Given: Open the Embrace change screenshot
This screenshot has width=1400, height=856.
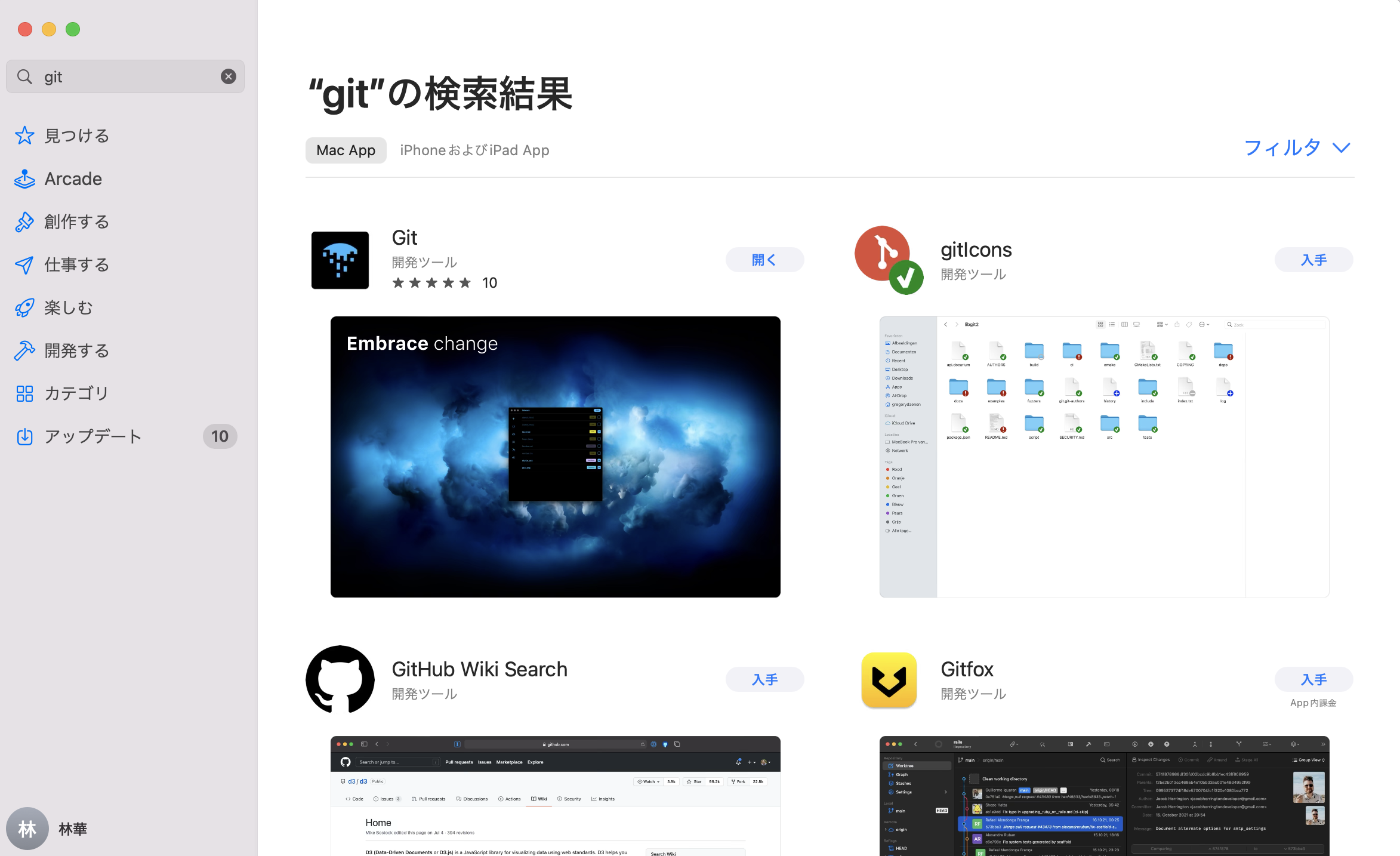Looking at the screenshot, I should (x=556, y=457).
